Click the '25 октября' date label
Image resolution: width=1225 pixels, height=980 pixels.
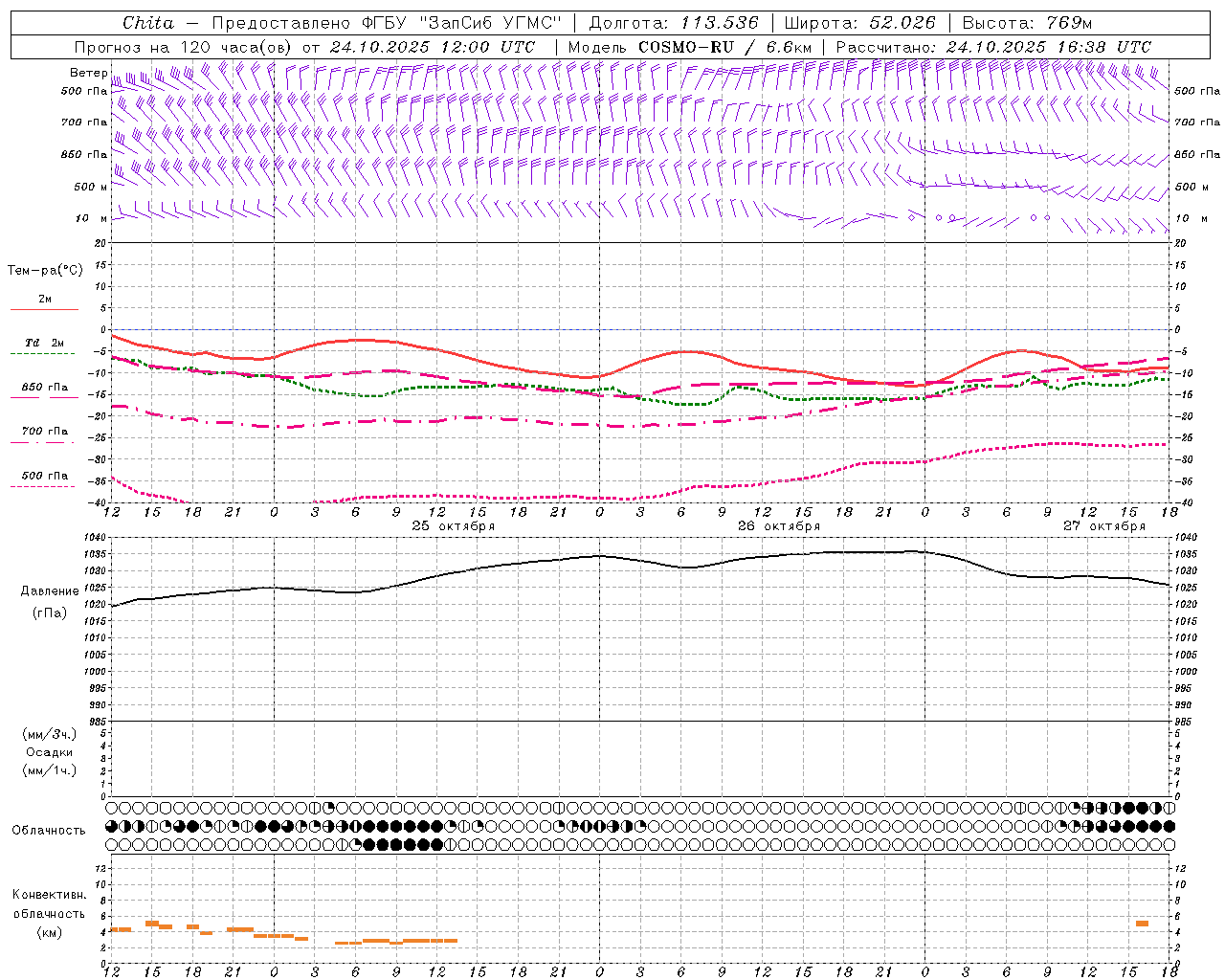[454, 526]
